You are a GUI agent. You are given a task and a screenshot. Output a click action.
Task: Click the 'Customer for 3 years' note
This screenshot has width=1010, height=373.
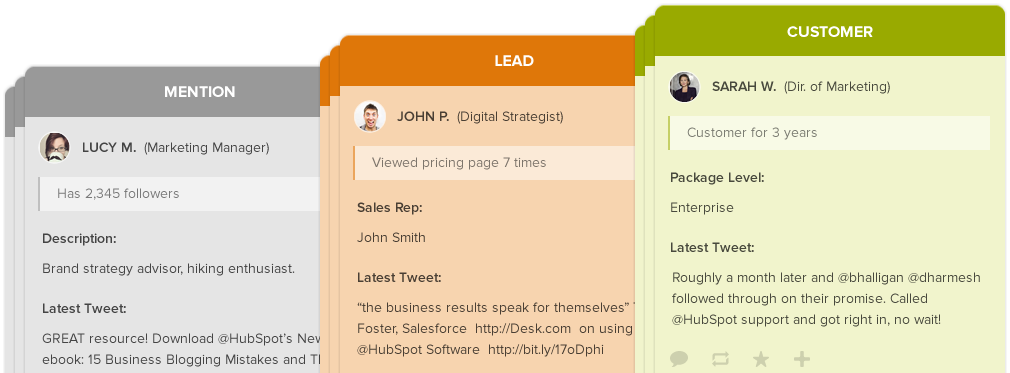point(829,133)
